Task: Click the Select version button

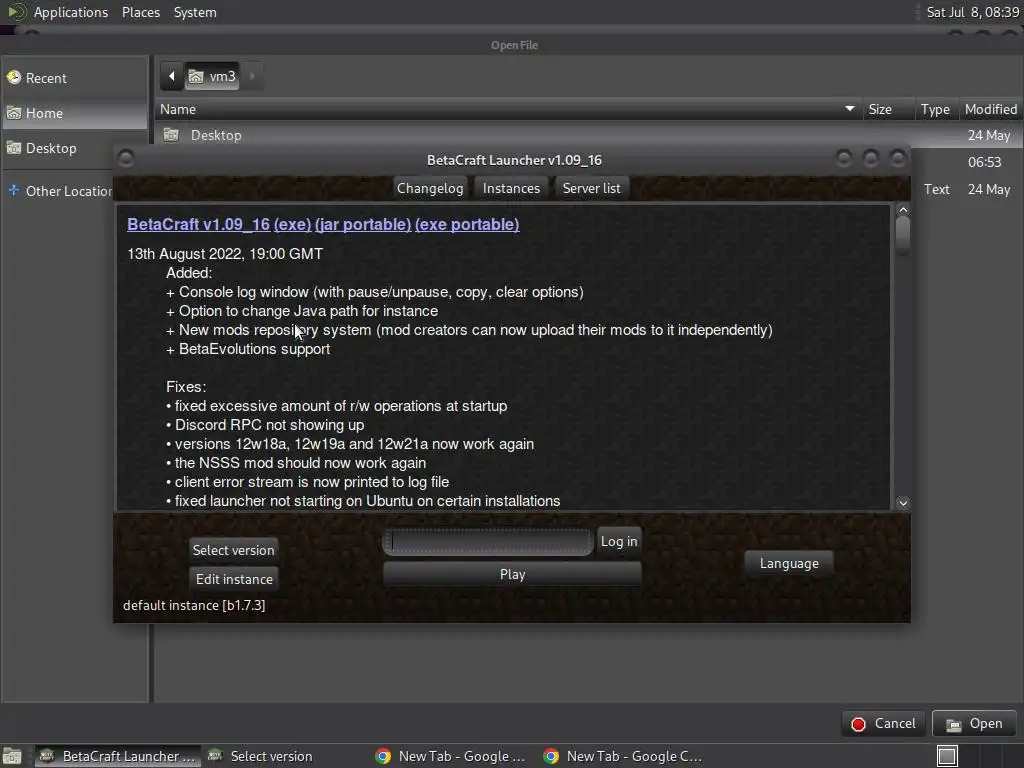Action: coord(233,550)
